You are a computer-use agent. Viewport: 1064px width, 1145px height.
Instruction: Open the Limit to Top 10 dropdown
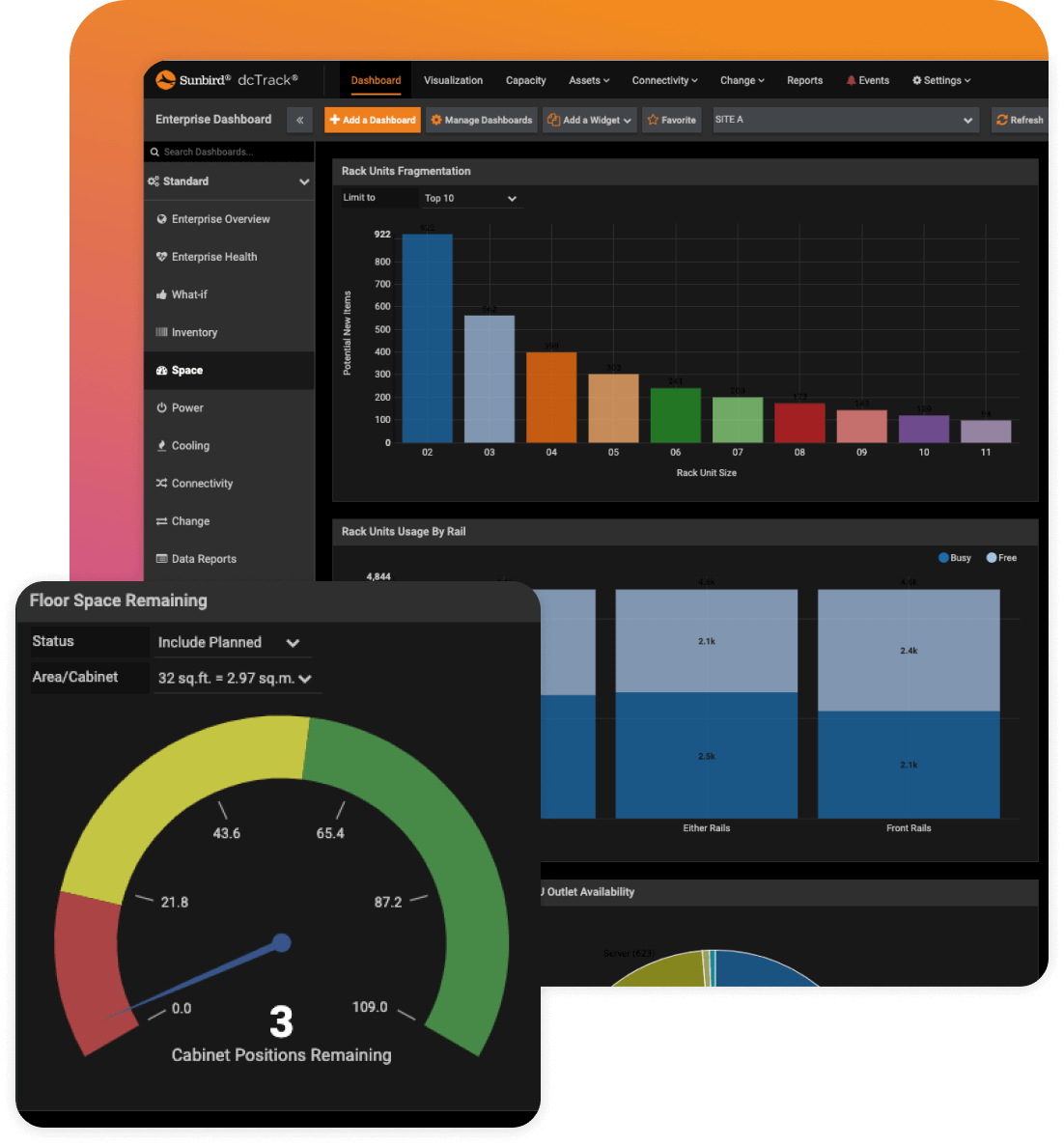click(x=471, y=198)
